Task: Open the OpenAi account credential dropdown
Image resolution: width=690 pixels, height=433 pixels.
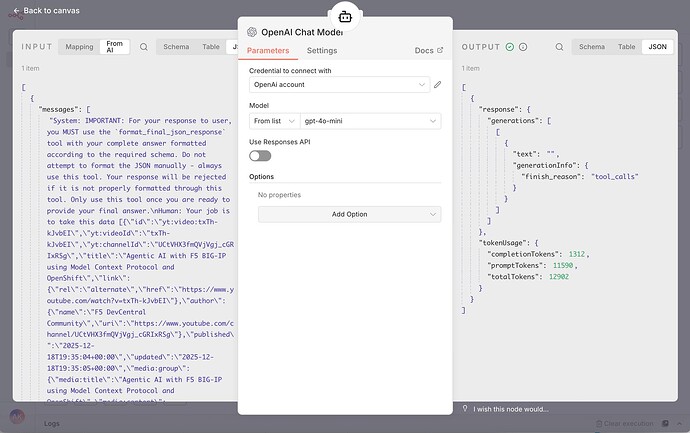Action: 338,85
